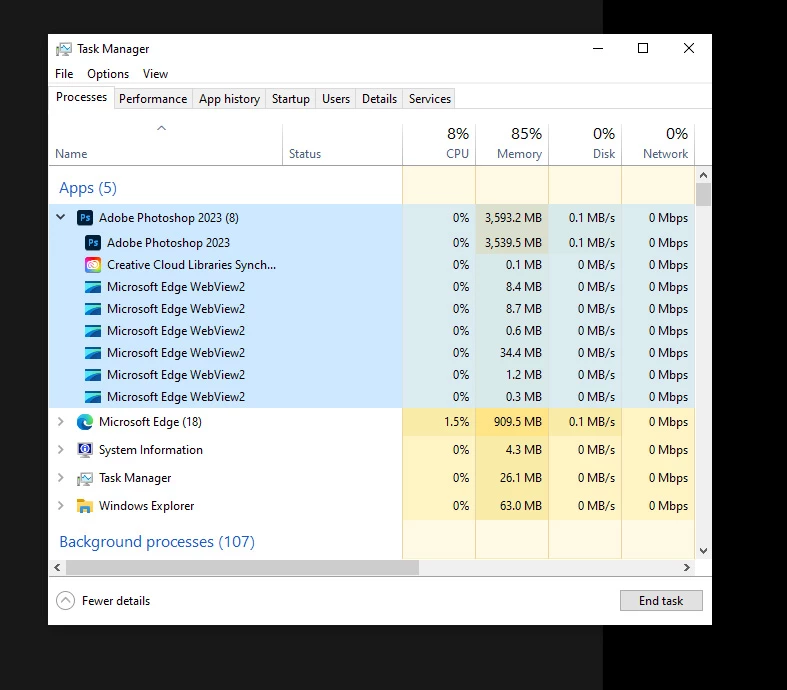Sort by the Disk column header
This screenshot has width=787, height=690.
pyautogui.click(x=585, y=145)
